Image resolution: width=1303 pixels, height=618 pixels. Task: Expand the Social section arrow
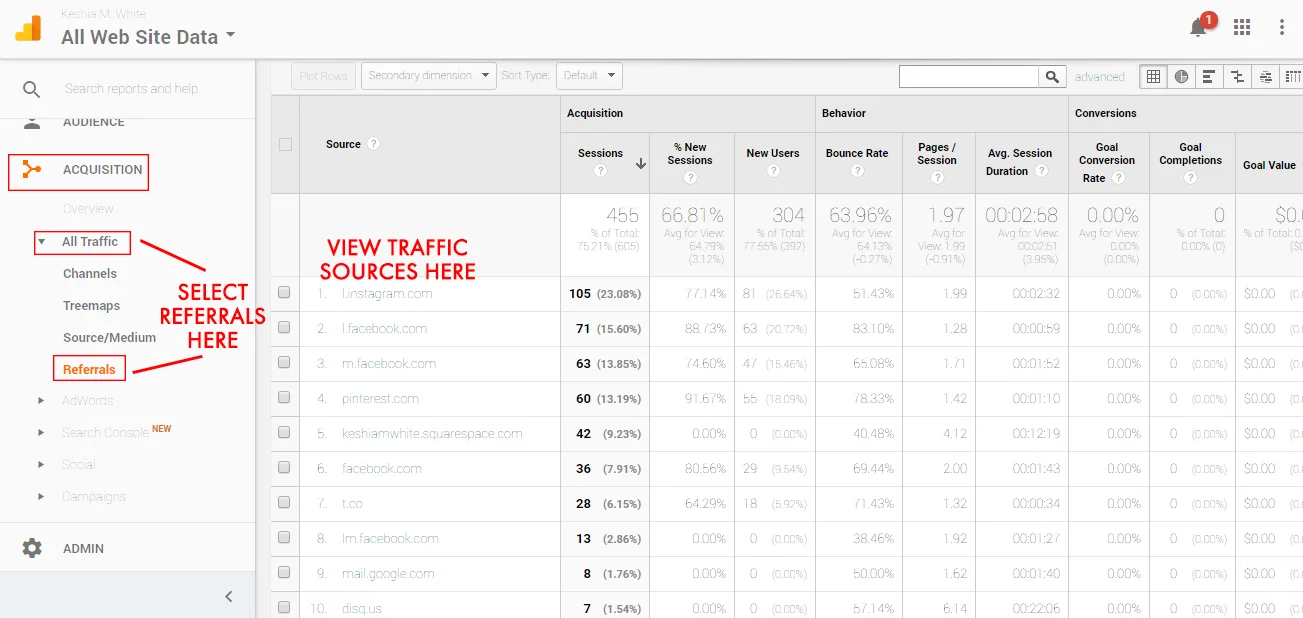[x=42, y=465]
